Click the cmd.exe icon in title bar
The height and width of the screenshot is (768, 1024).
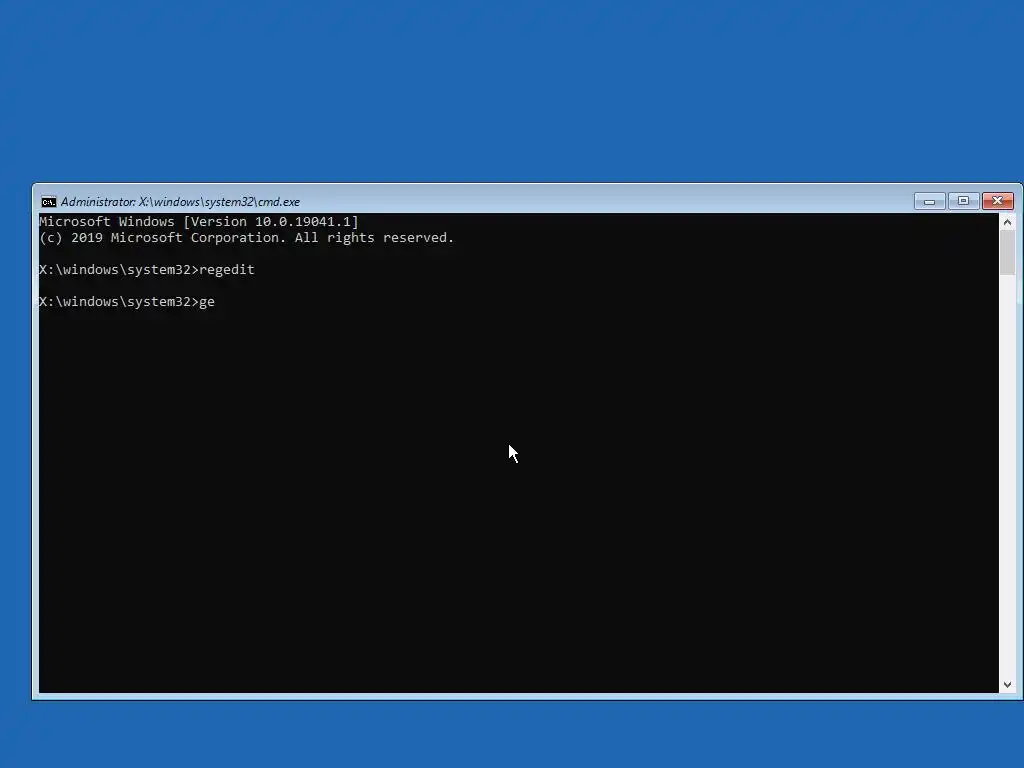pyautogui.click(x=48, y=202)
